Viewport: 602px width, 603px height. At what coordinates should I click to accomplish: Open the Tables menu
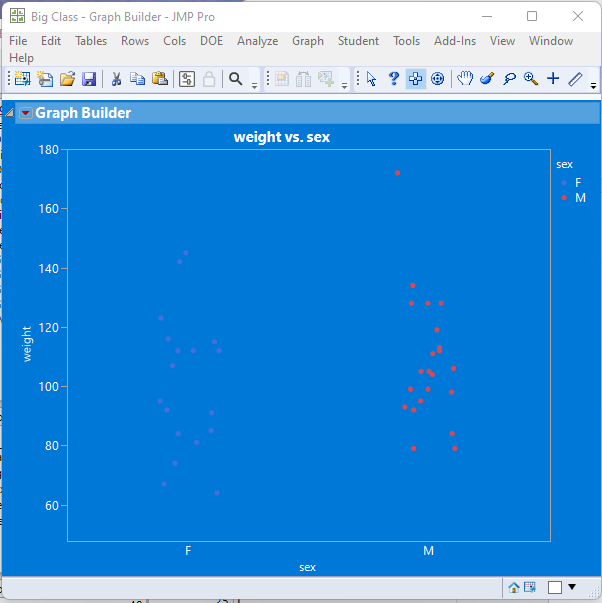[x=91, y=41]
